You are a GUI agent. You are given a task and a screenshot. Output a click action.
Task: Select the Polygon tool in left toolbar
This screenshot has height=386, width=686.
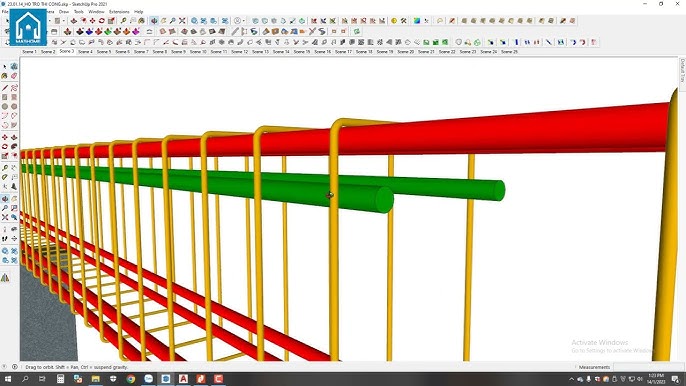point(14,106)
